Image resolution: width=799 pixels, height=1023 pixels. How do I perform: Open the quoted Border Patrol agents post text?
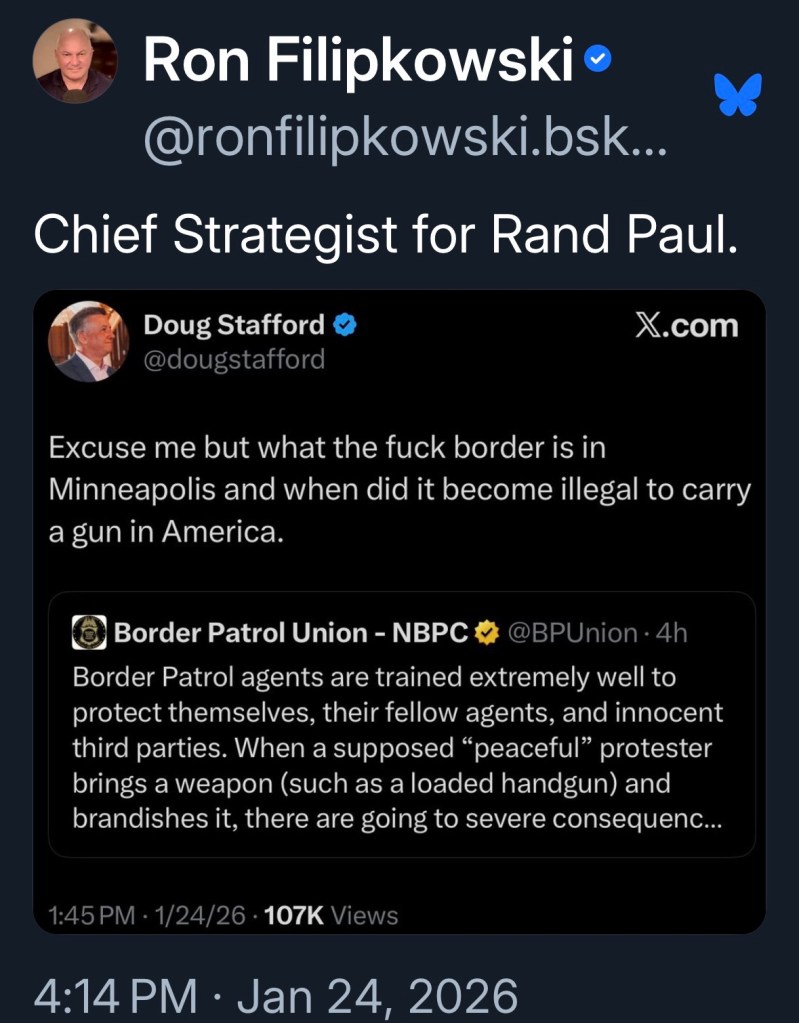point(398,748)
